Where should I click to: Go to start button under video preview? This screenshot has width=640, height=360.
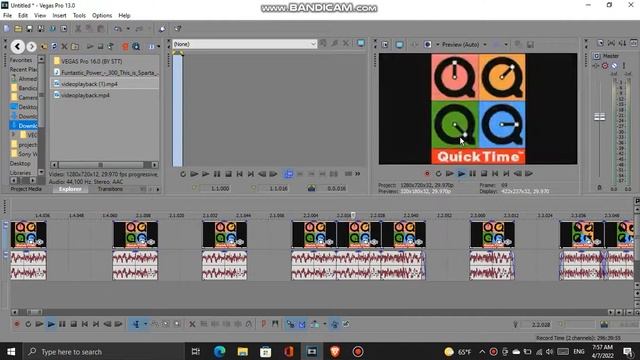495,173
